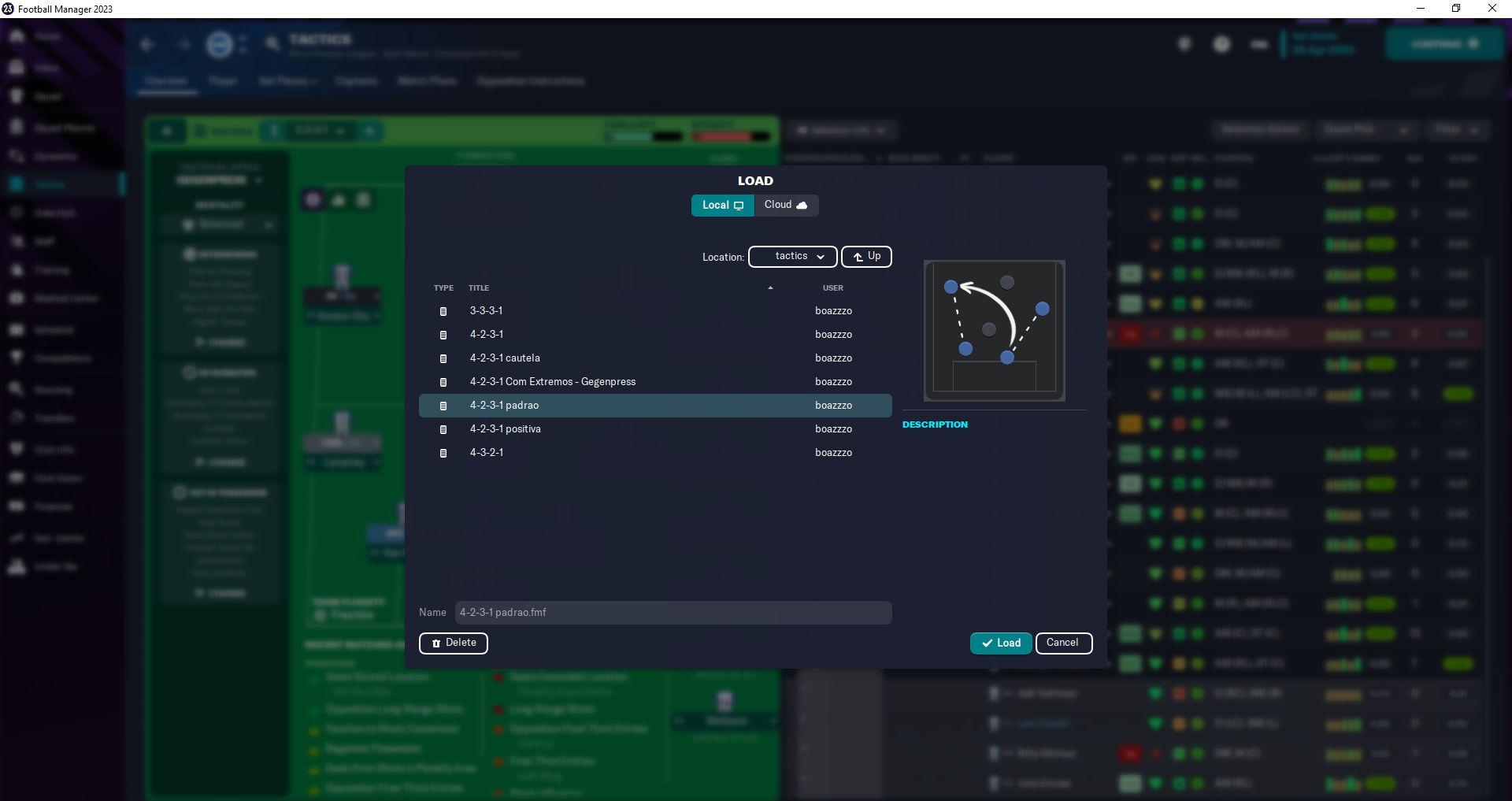
Task: Click the search magnifier next to Tactics title
Action: [272, 43]
